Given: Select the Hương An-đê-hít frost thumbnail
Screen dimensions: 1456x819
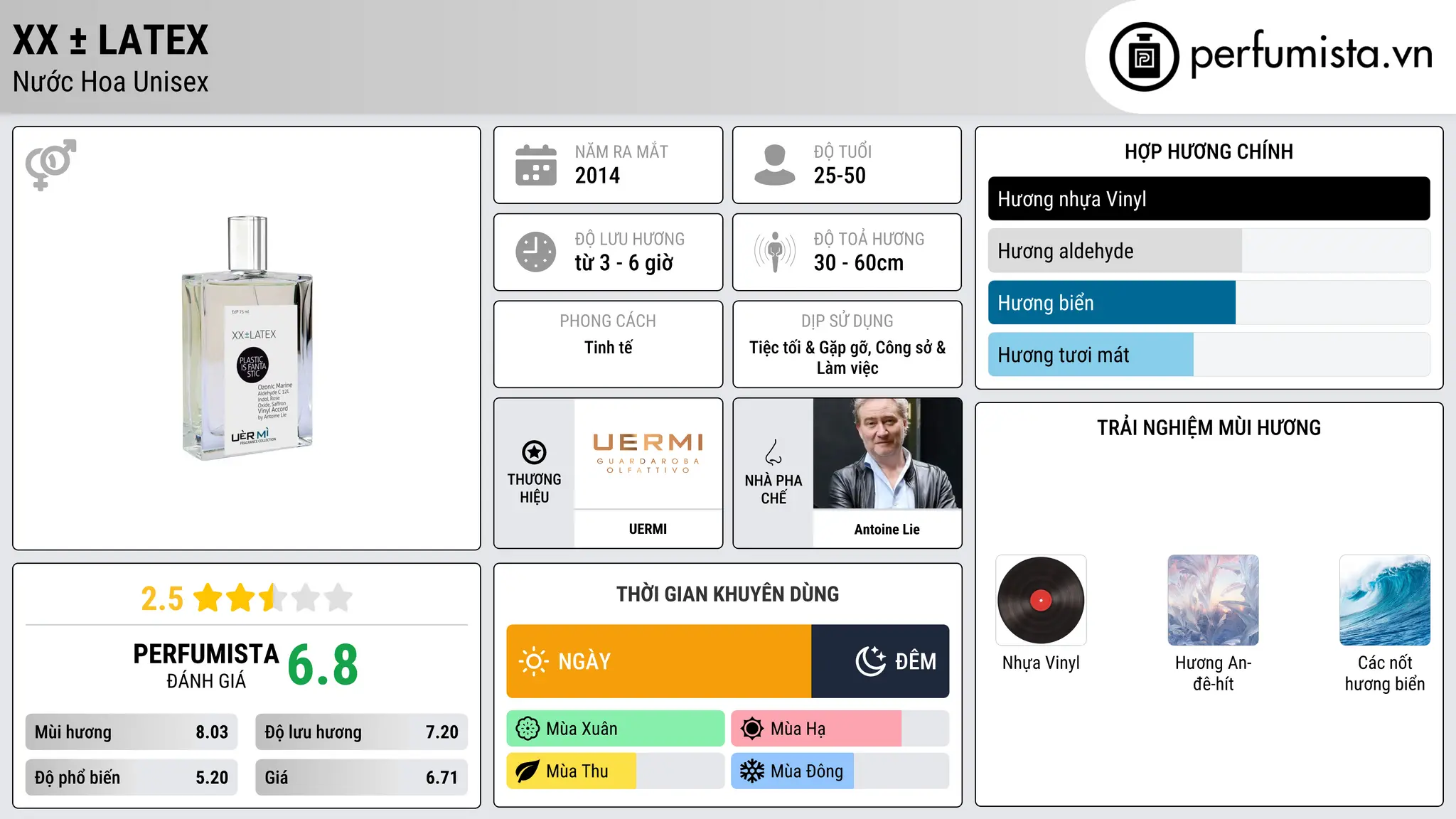Looking at the screenshot, I should (1213, 600).
